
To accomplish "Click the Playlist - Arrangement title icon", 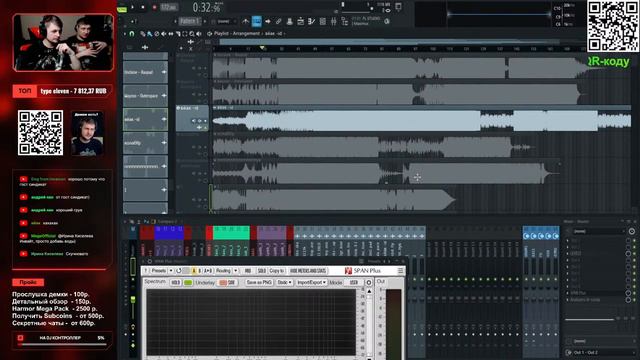I will [x=209, y=34].
